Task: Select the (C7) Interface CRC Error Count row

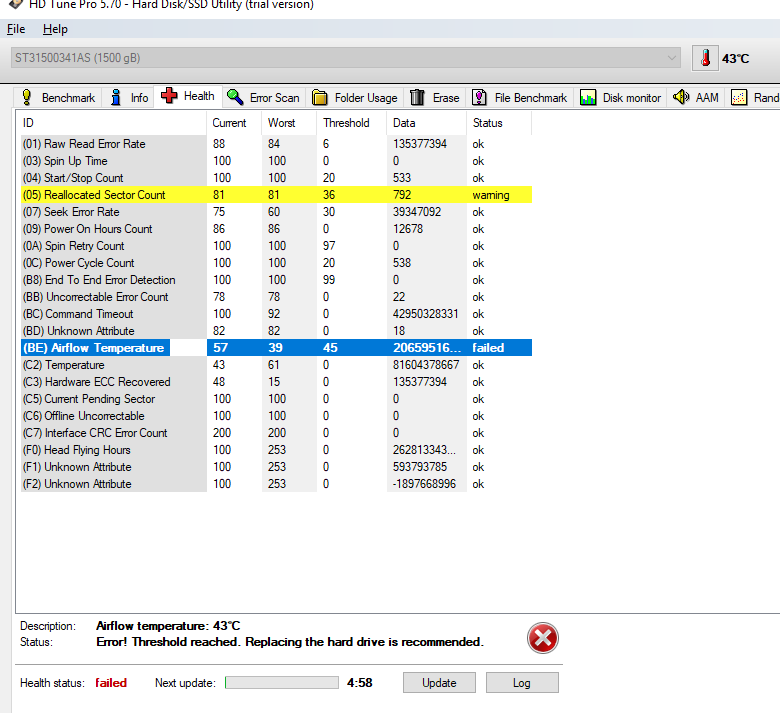Action: click(277, 433)
